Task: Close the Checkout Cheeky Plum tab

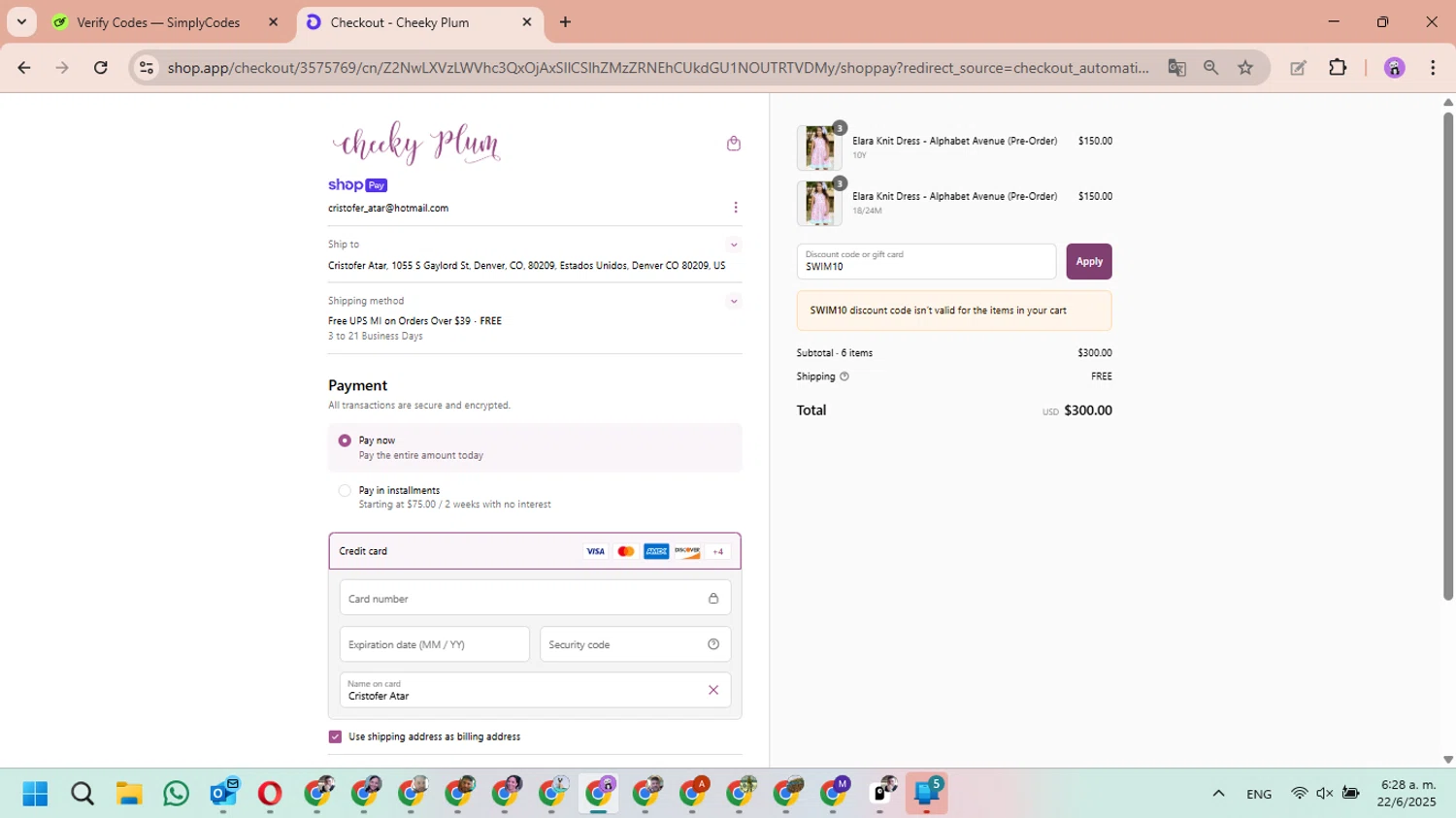Action: pos(527,22)
